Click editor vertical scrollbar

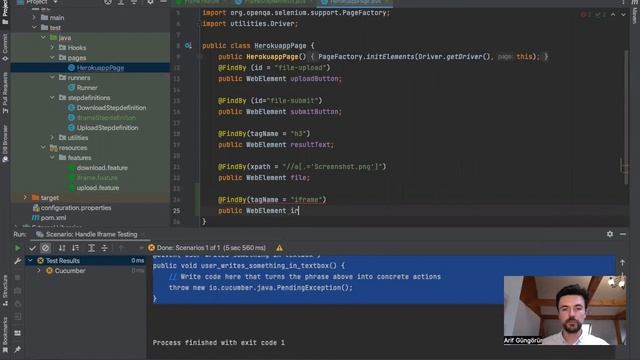click(x=626, y=118)
